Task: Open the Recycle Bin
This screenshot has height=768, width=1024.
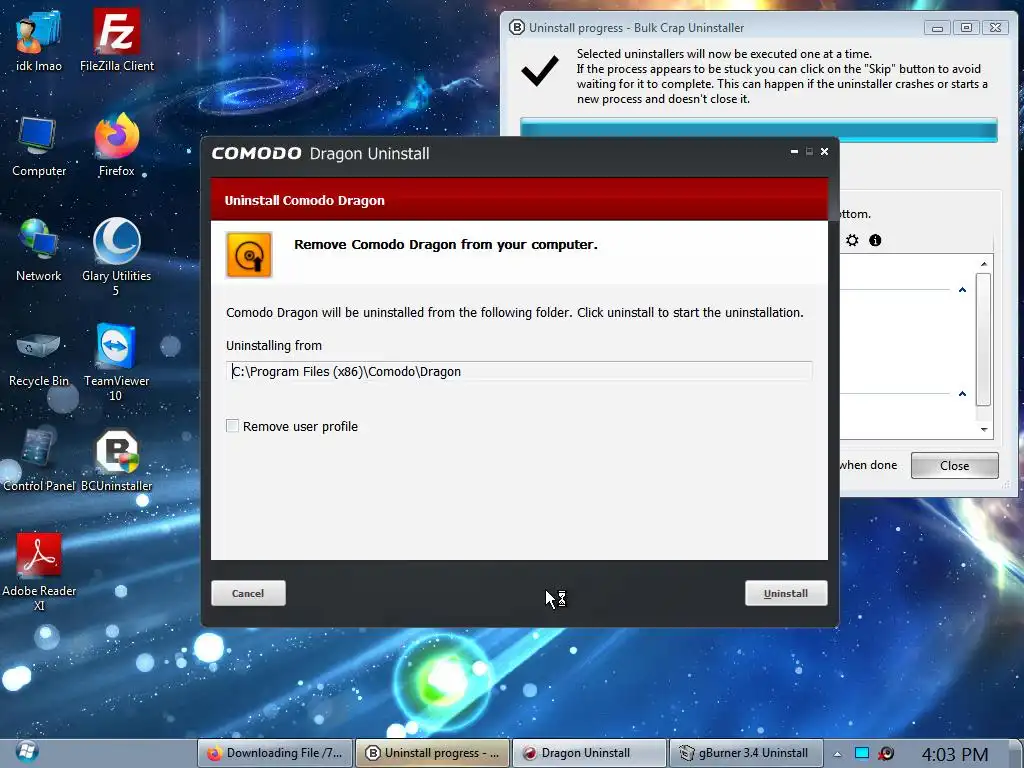Action: 39,357
